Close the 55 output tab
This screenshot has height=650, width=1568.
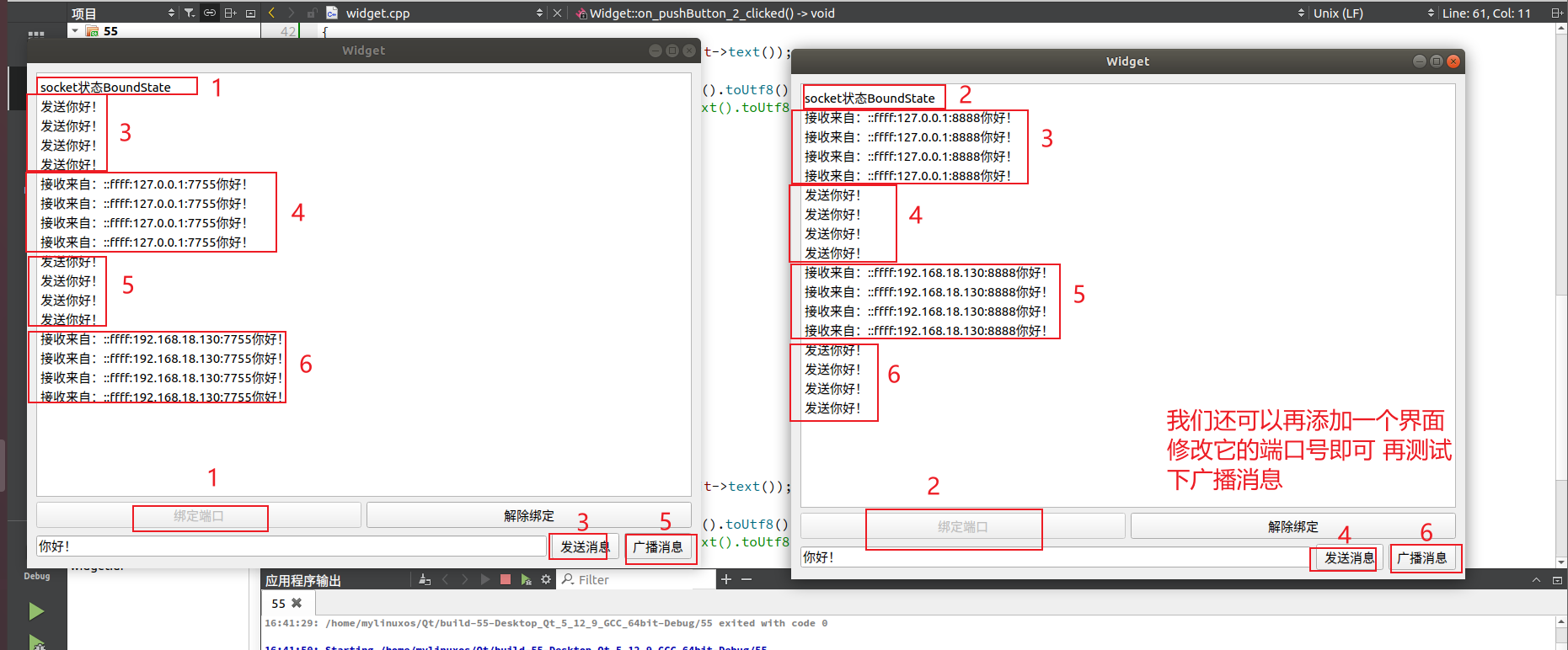297,603
